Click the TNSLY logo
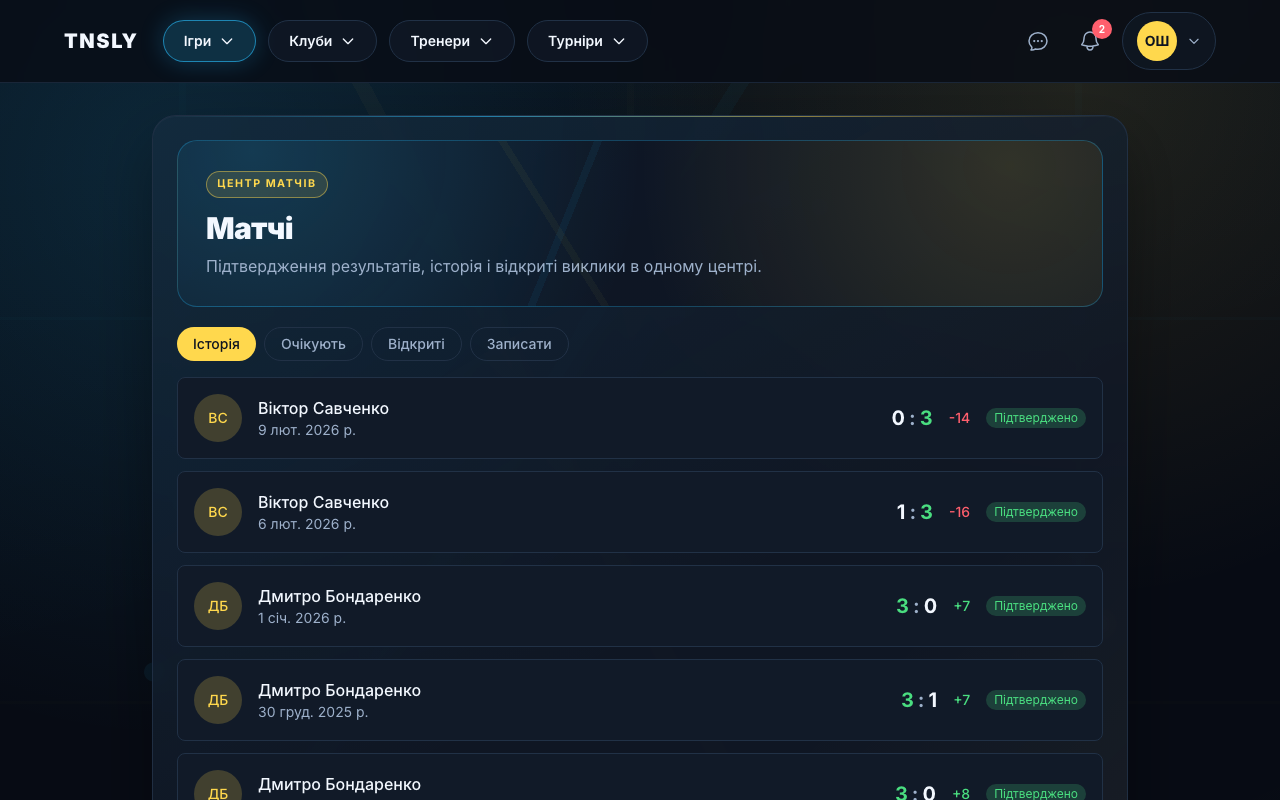The width and height of the screenshot is (1280, 800). click(100, 41)
